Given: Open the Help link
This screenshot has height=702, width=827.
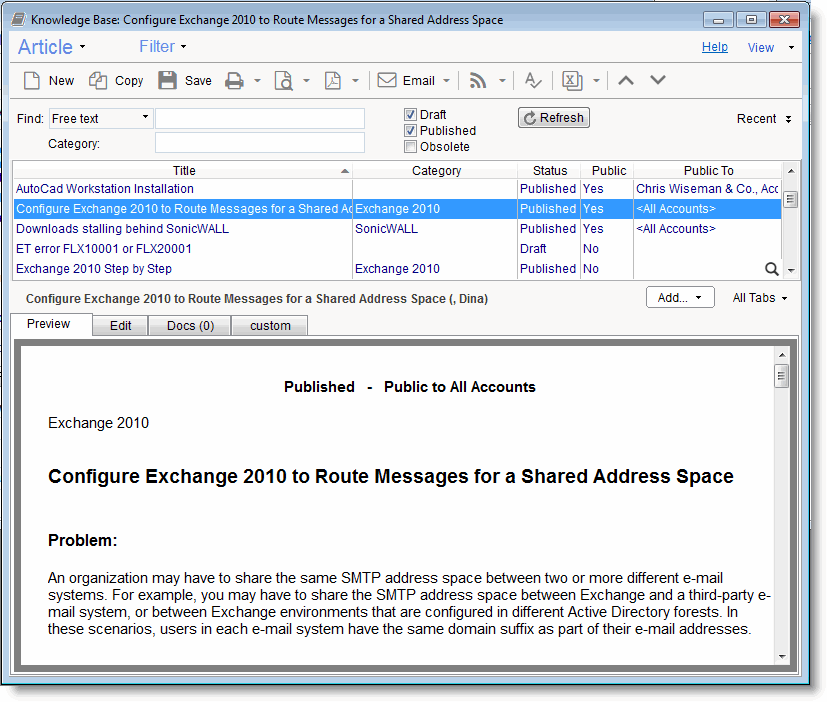Looking at the screenshot, I should click(714, 46).
